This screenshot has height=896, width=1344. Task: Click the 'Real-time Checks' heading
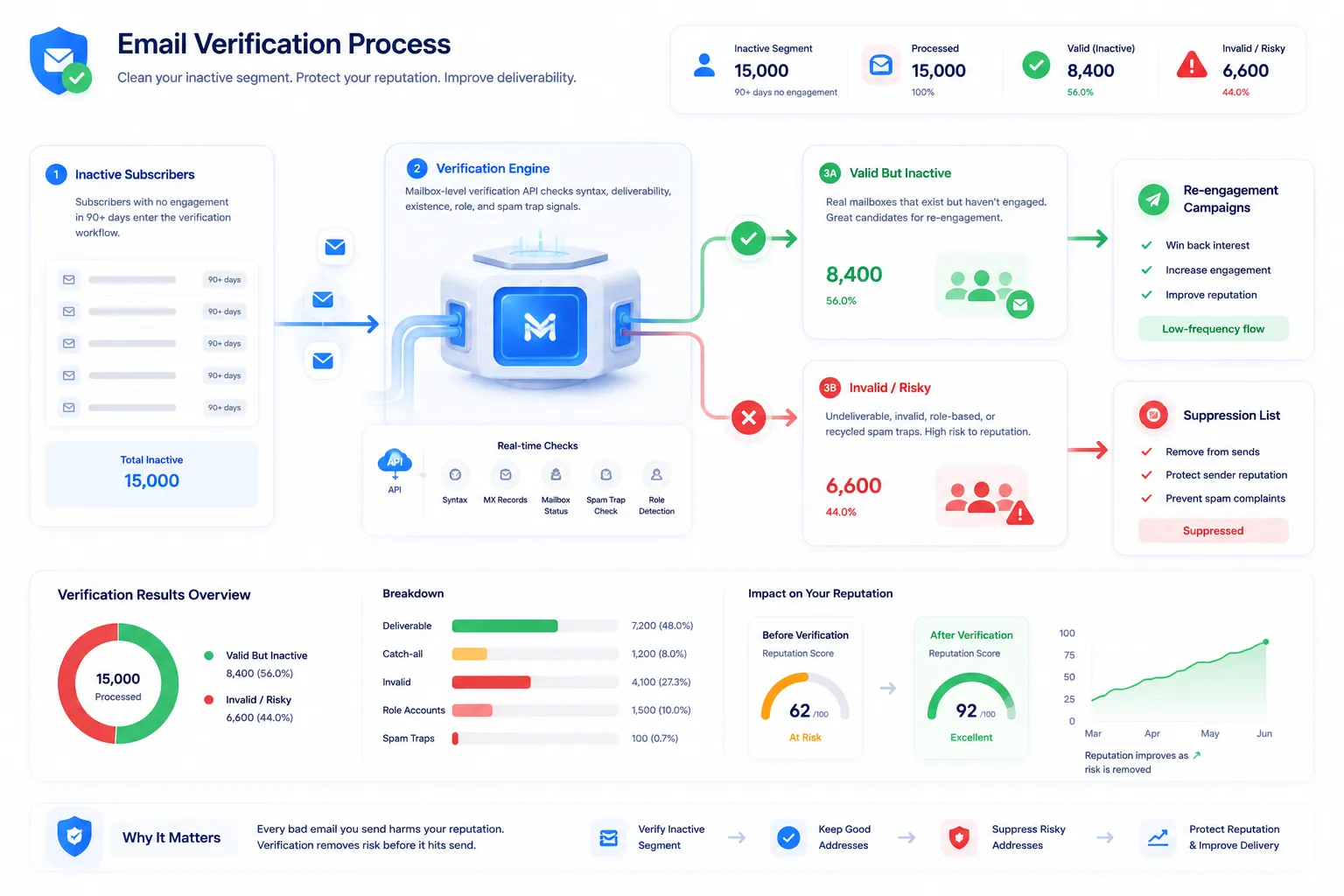tap(537, 445)
